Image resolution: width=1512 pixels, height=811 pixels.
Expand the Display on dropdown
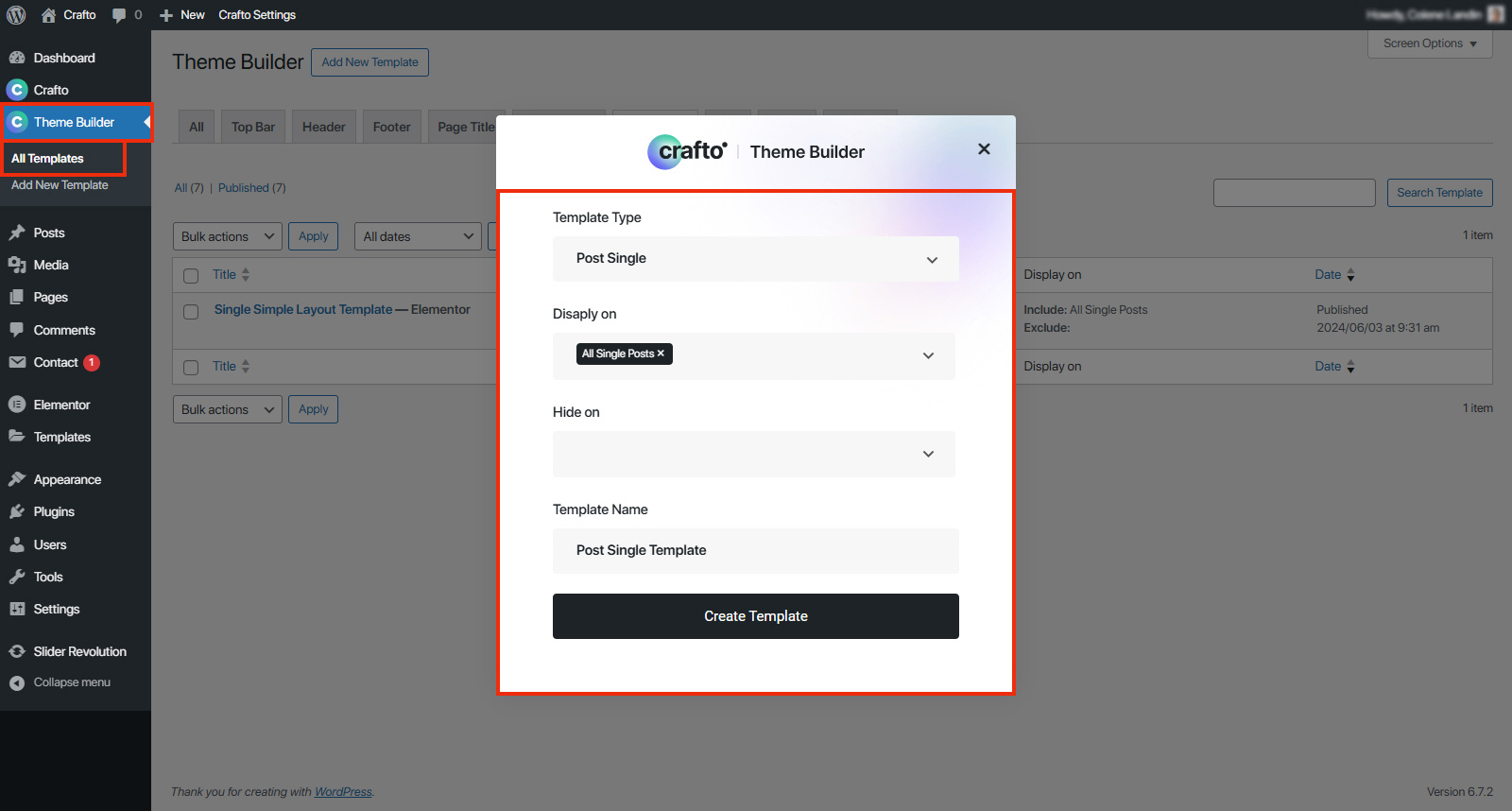coord(754,356)
